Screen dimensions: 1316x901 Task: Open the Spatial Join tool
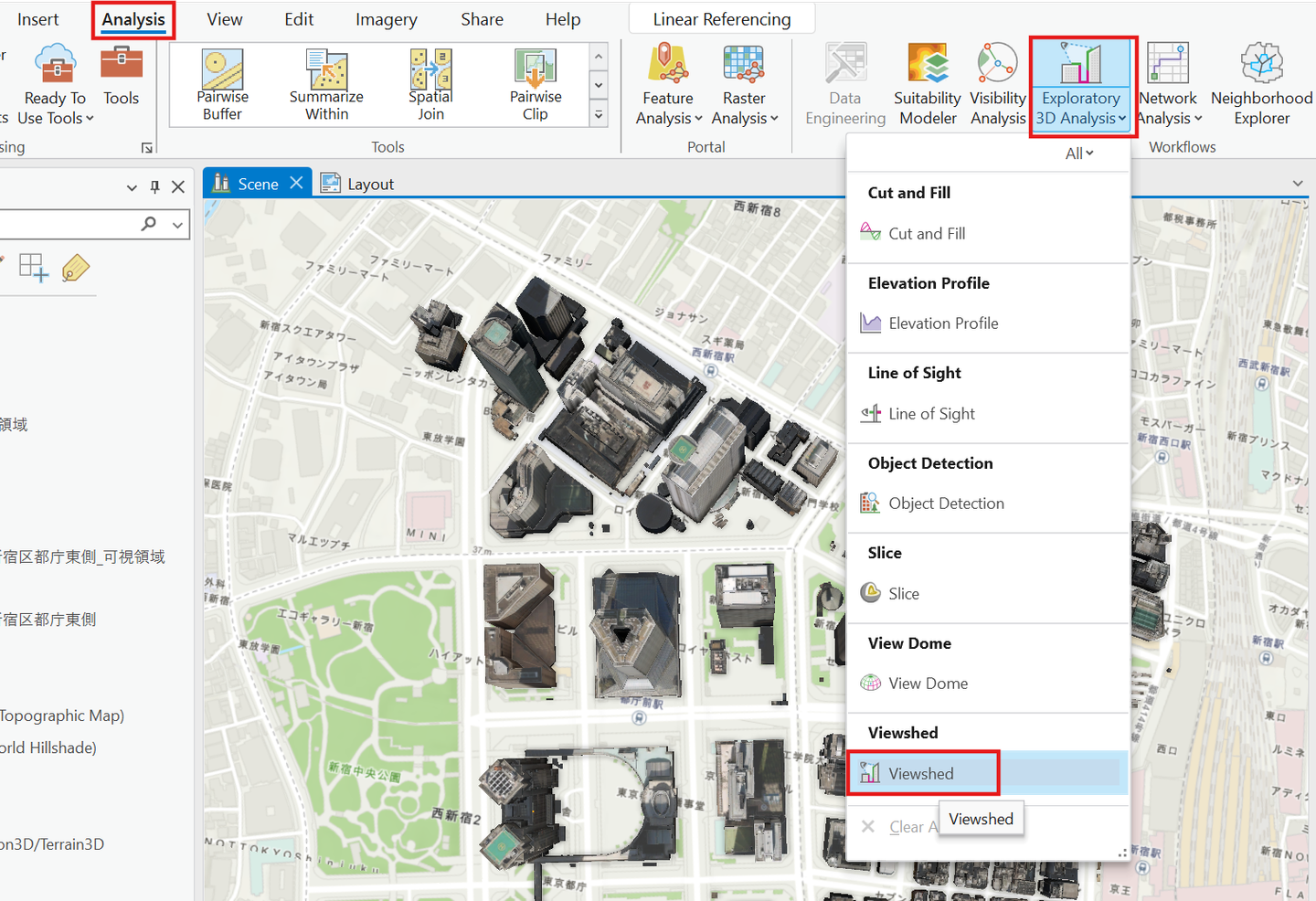point(430,85)
